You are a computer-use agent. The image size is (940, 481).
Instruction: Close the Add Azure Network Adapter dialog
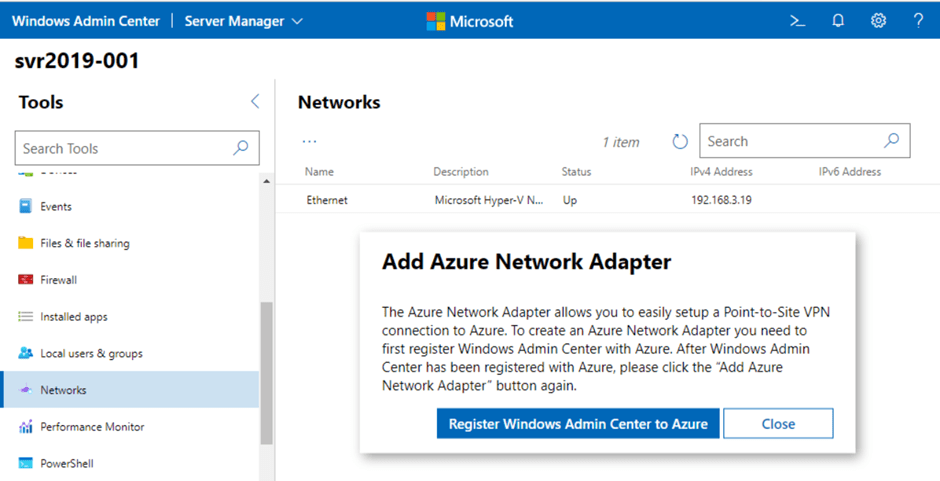[777, 423]
